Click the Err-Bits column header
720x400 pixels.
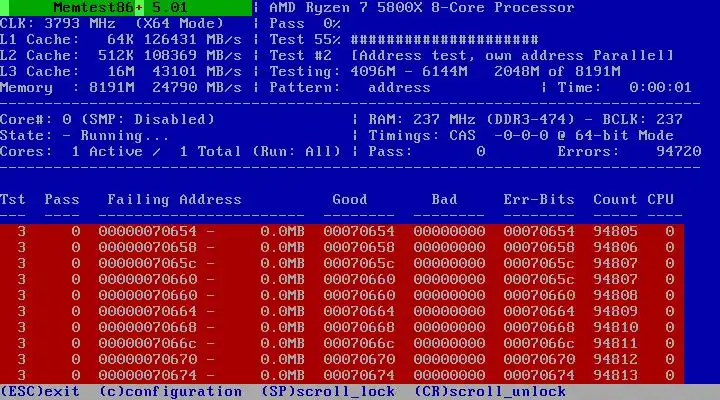click(539, 199)
